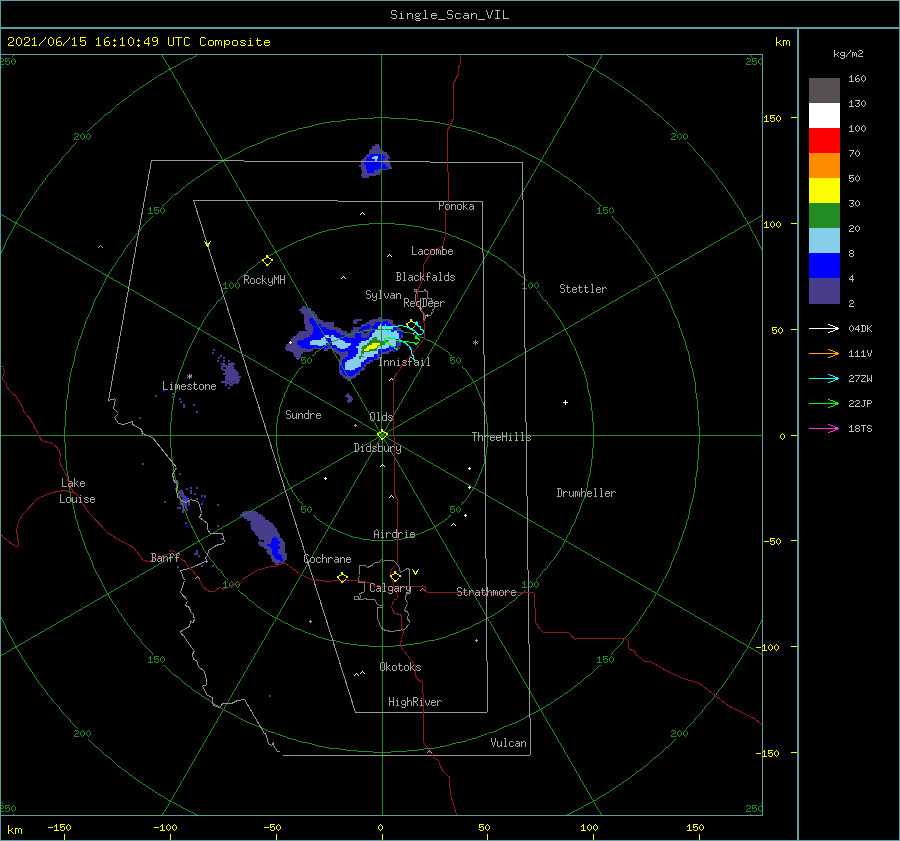Click the RedDeer town label
The height and width of the screenshot is (841, 900).
[x=424, y=303]
